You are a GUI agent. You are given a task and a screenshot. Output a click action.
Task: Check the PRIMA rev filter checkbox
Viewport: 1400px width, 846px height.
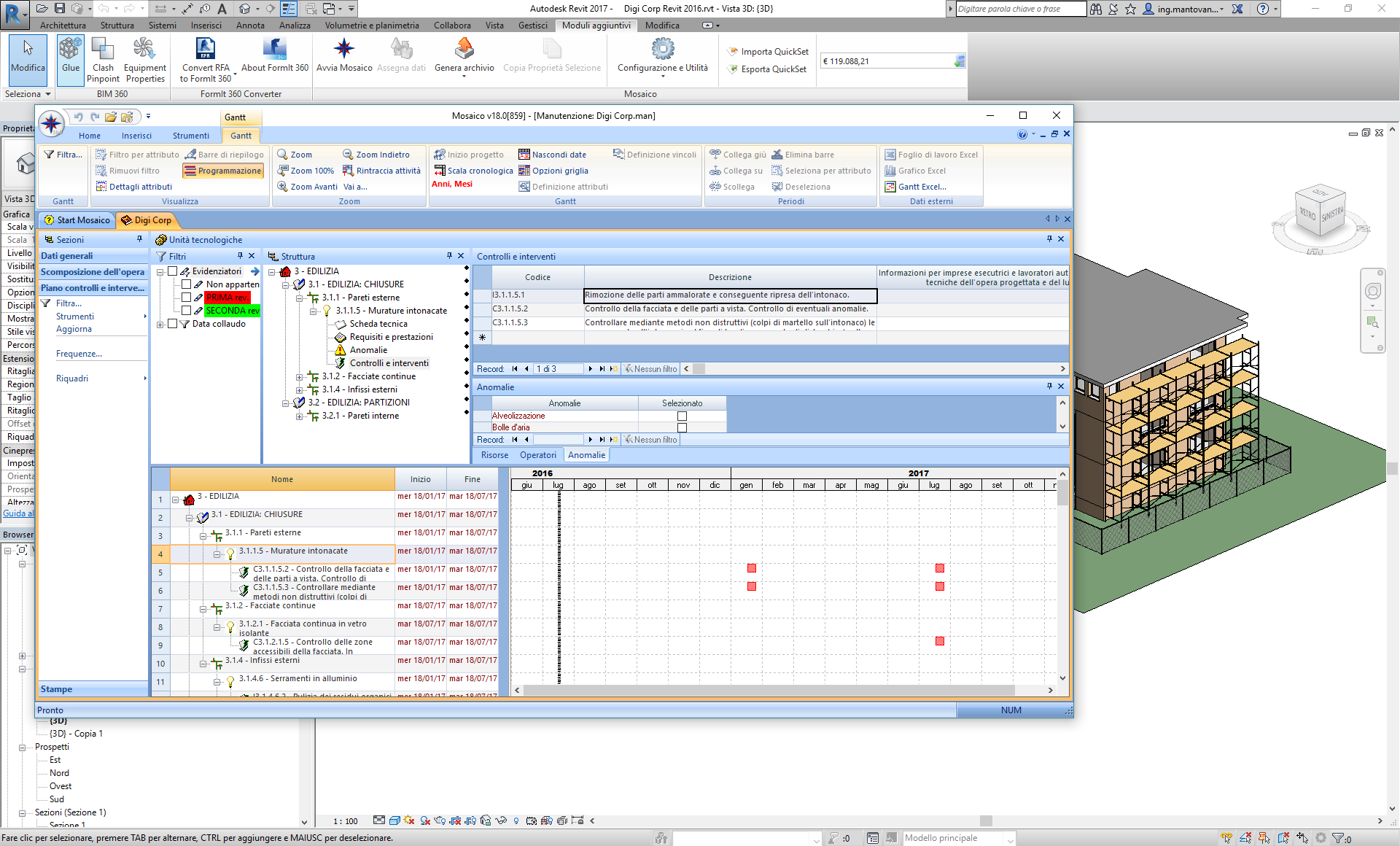187,298
